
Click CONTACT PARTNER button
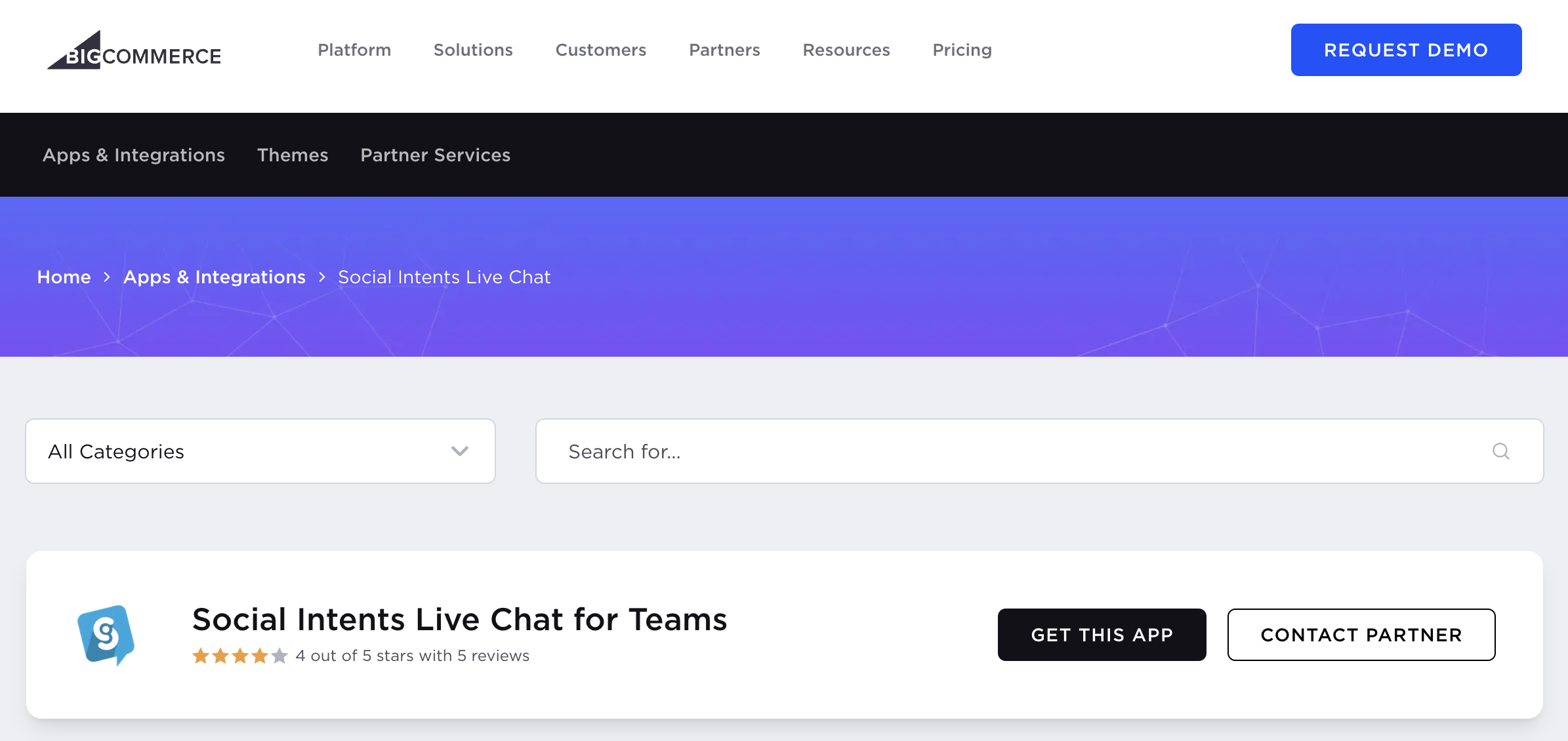1361,634
